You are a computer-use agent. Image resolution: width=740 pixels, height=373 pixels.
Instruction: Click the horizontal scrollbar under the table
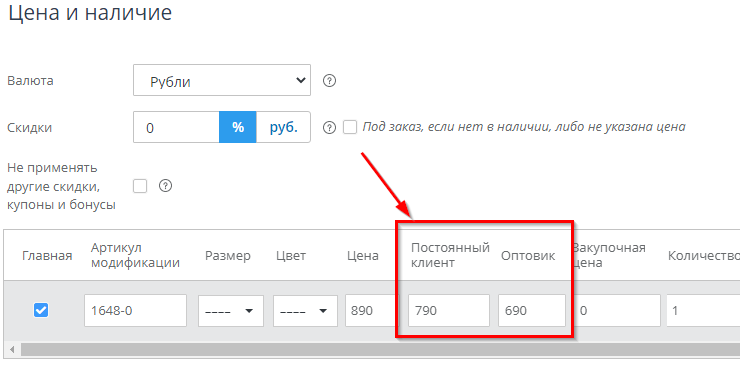[x=380, y=350]
